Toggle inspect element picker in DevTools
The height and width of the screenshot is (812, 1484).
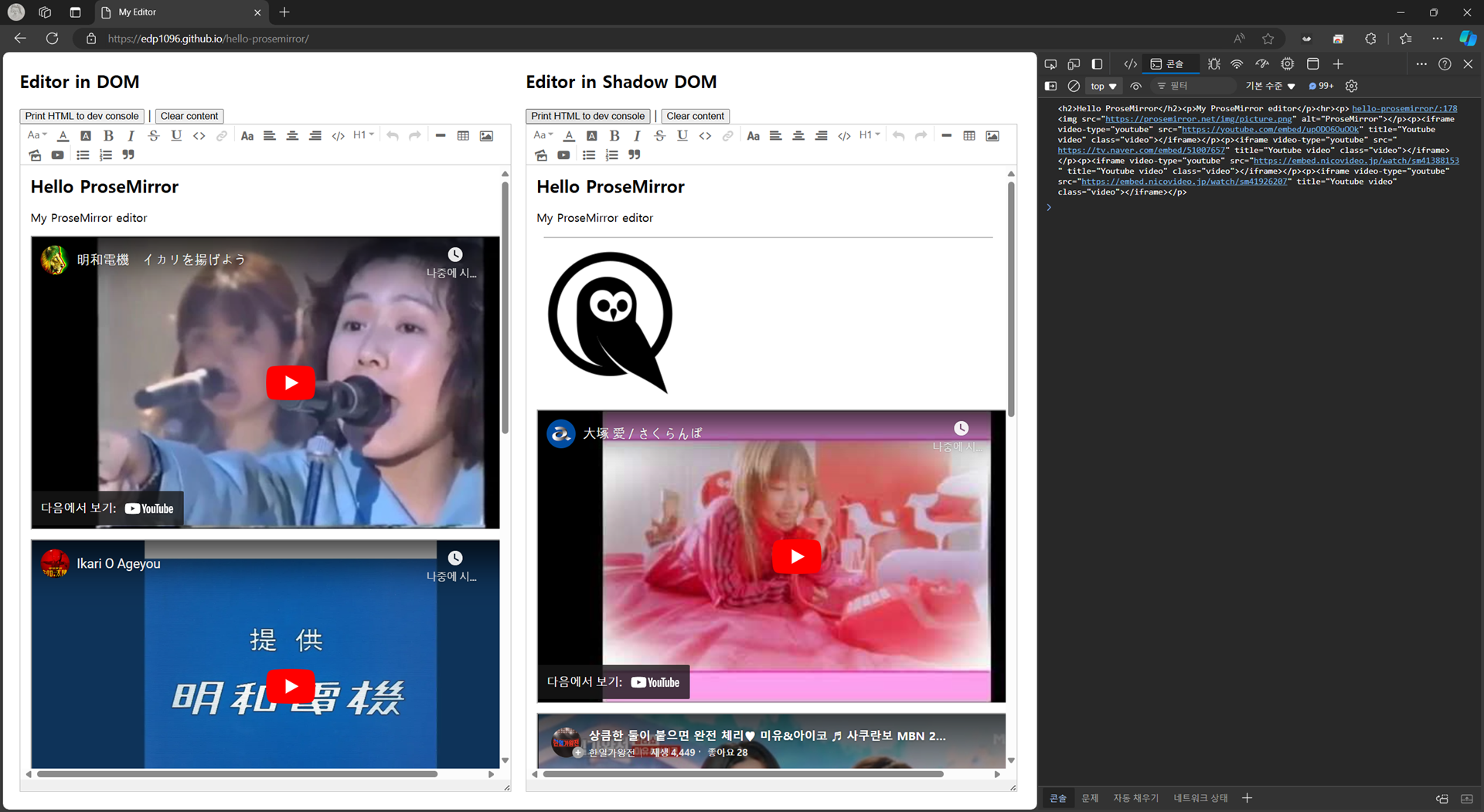1050,64
